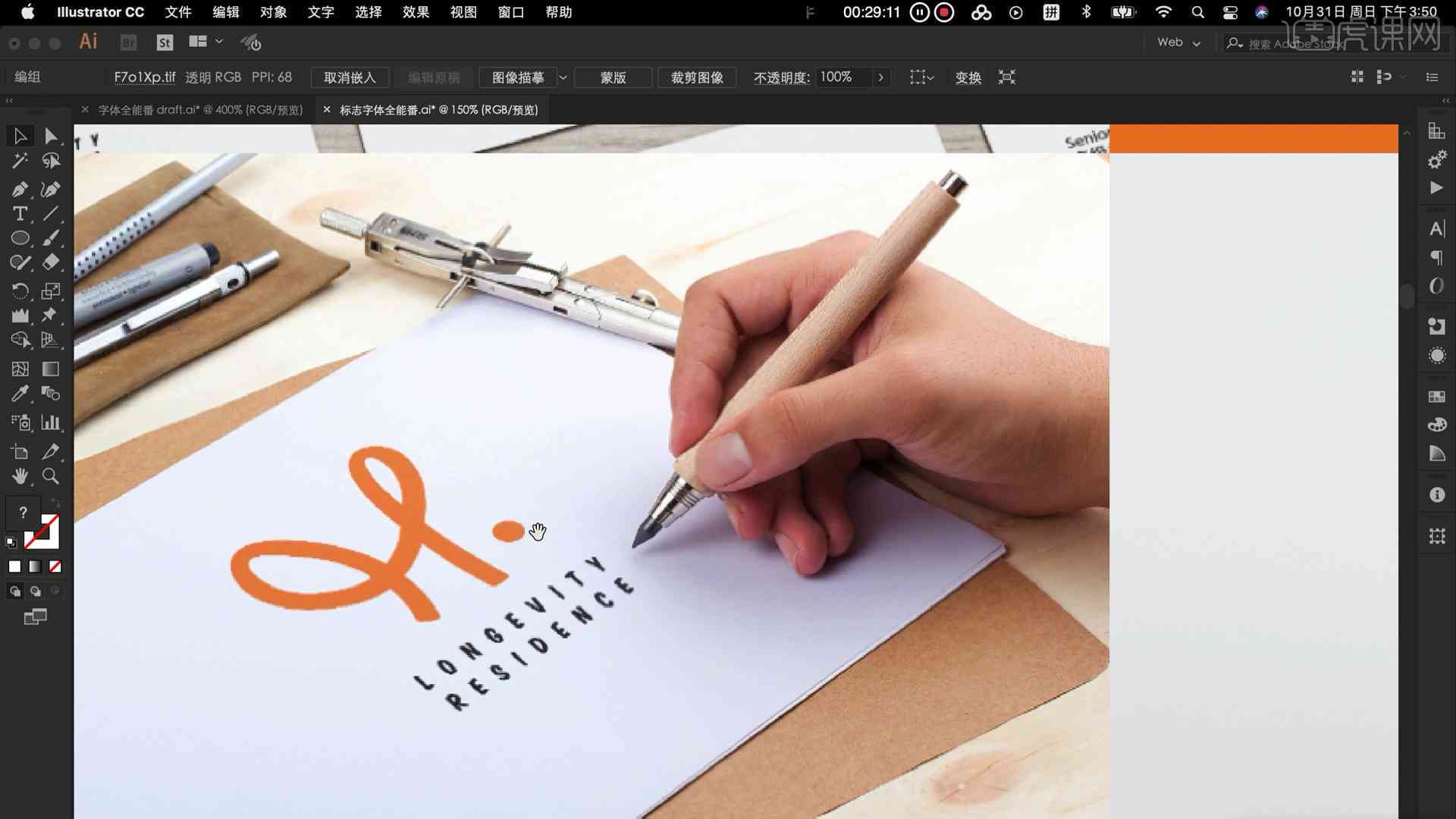The image size is (1456, 819).
Task: Switch to 字体全能番 draft.ai tab
Action: pyautogui.click(x=202, y=110)
